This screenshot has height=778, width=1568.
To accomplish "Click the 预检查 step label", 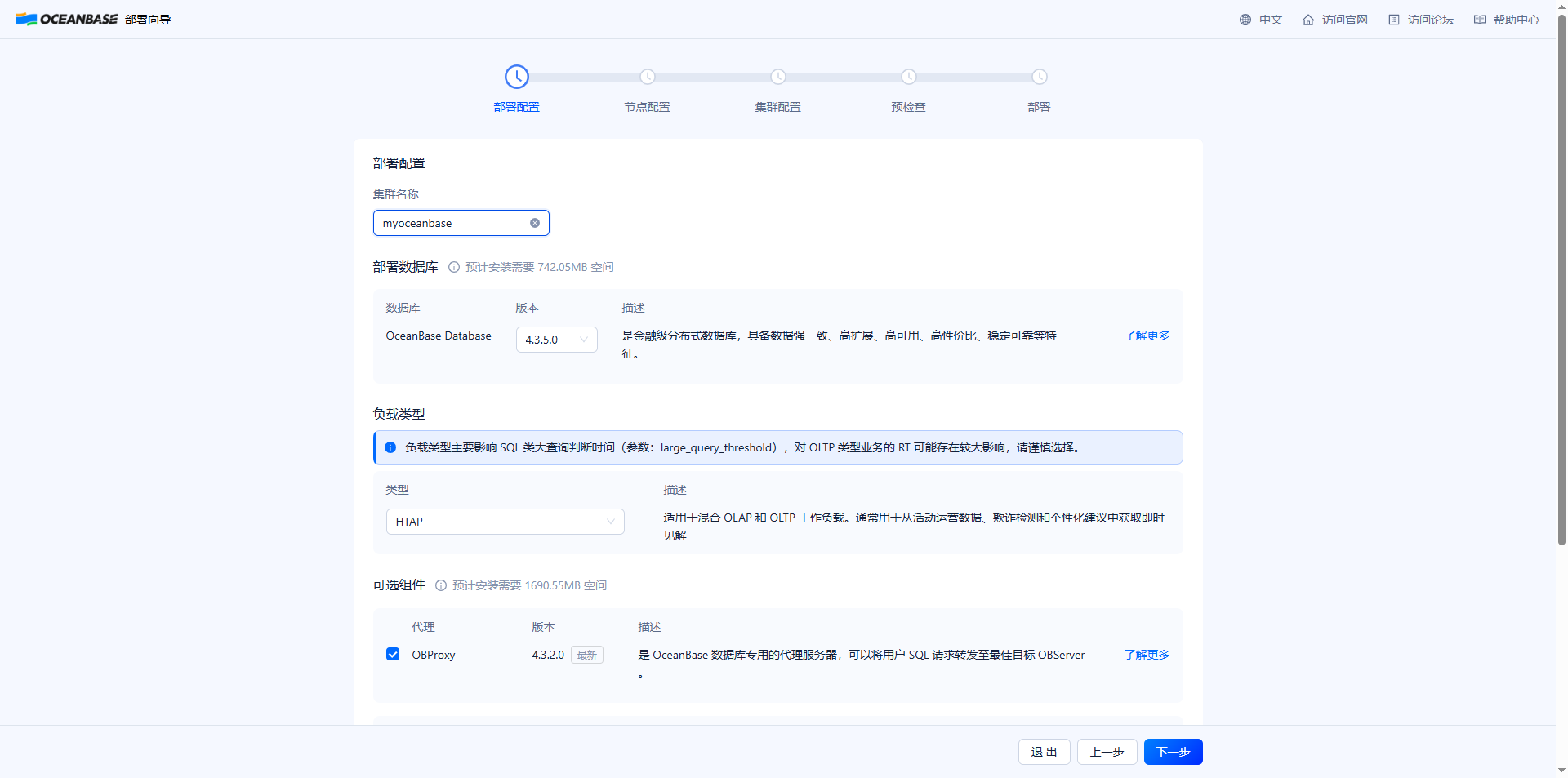I will pos(909,107).
